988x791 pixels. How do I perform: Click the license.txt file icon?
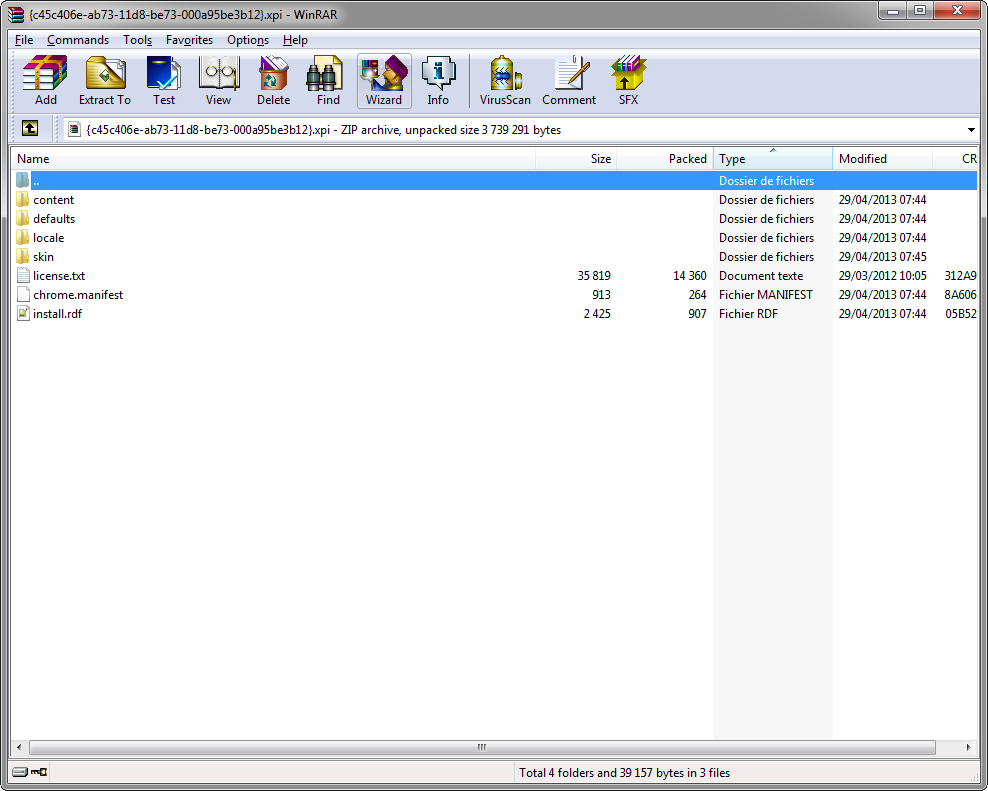[23, 275]
